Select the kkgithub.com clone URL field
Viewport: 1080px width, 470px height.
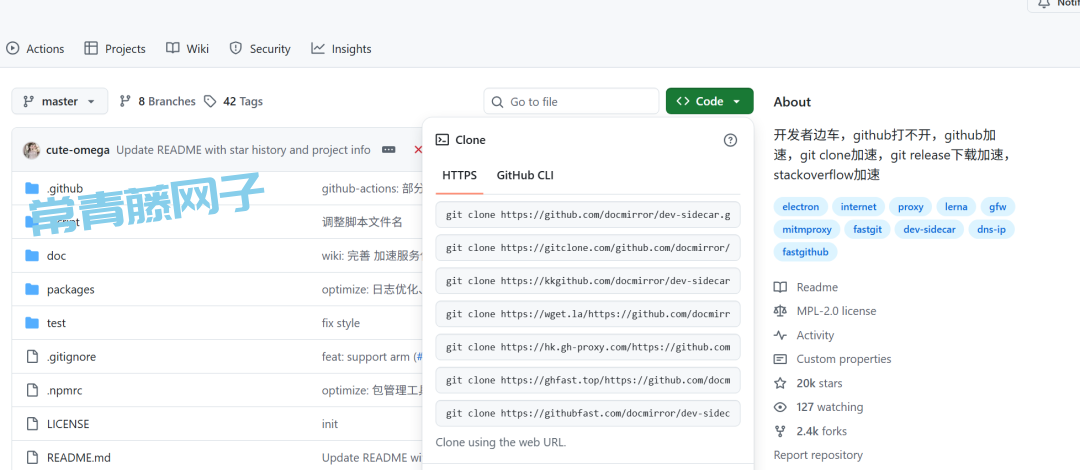tap(588, 280)
